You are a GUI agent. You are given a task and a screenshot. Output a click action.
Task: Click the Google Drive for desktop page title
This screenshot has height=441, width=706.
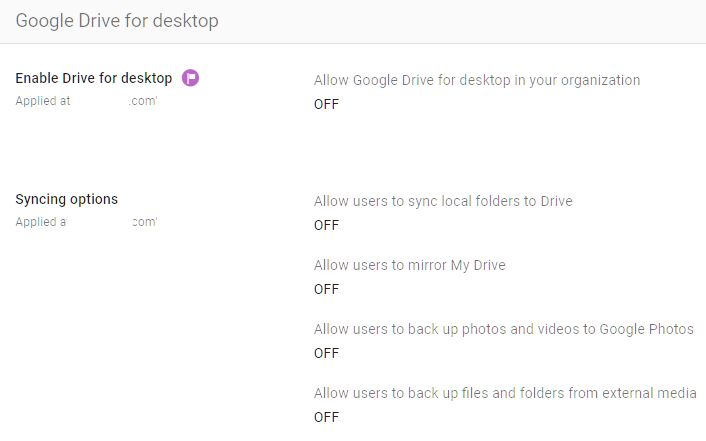[117, 21]
